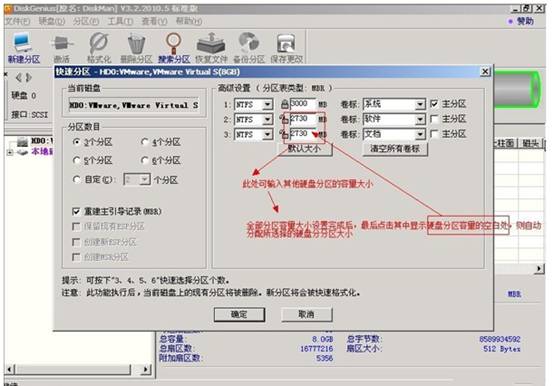Open the 查看(V) menu
The width and height of the screenshot is (554, 386).
pos(154,21)
